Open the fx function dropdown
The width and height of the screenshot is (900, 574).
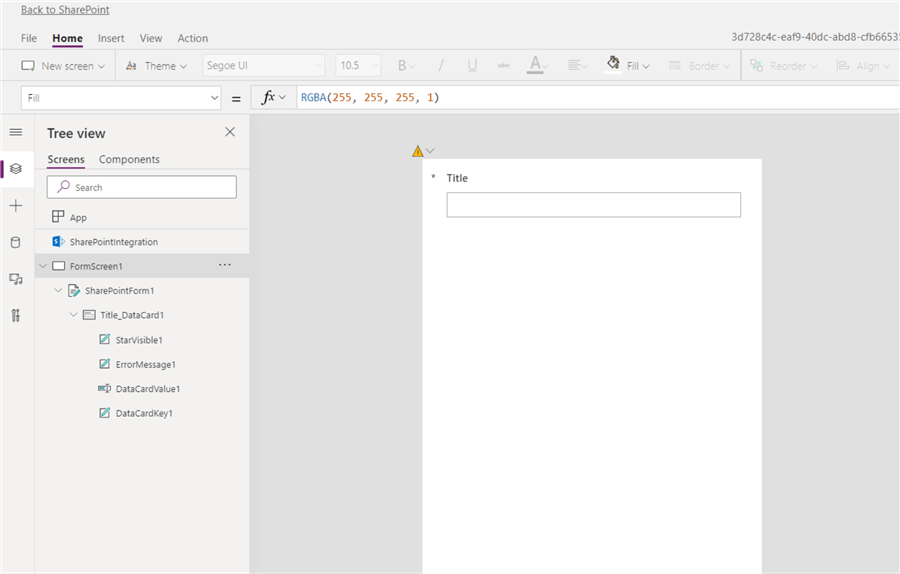[x=273, y=97]
